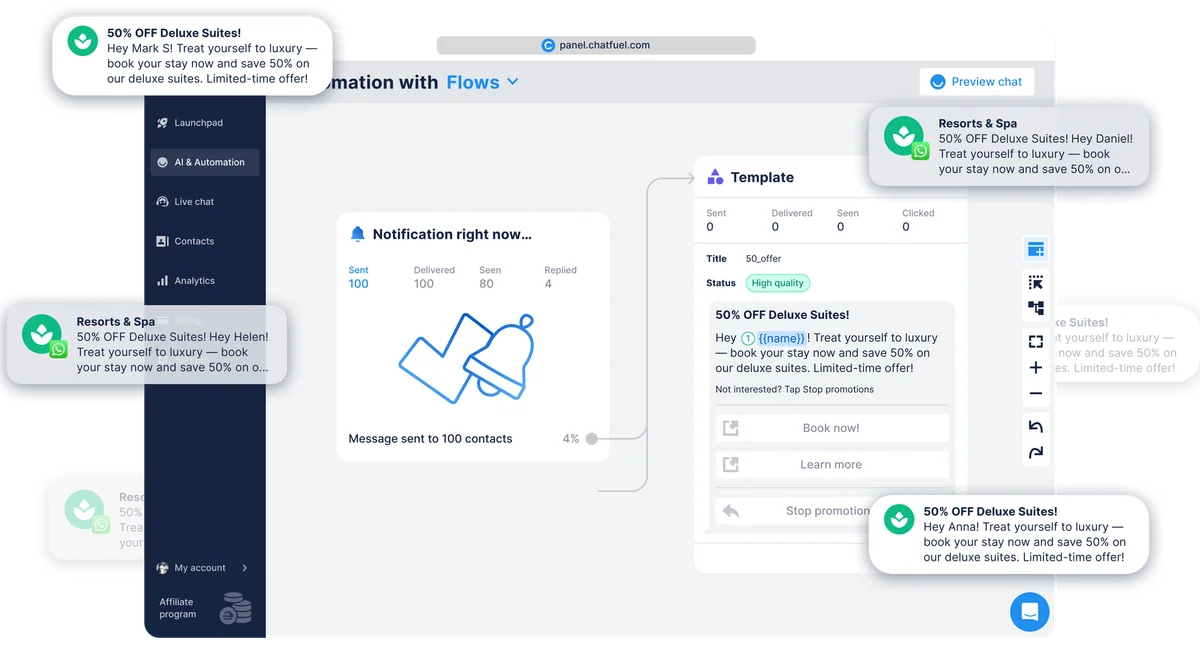Image resolution: width=1200 pixels, height=668 pixels.
Task: Select AI & Automation in the sidebar
Action: click(204, 161)
